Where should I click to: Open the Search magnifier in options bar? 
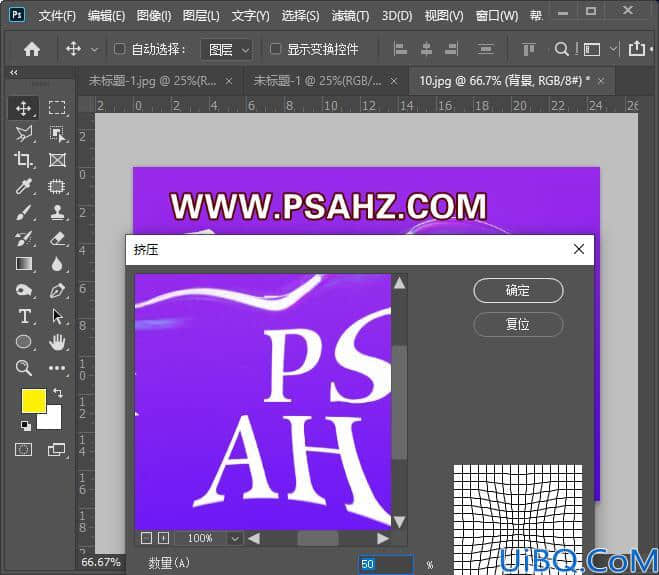pyautogui.click(x=561, y=49)
